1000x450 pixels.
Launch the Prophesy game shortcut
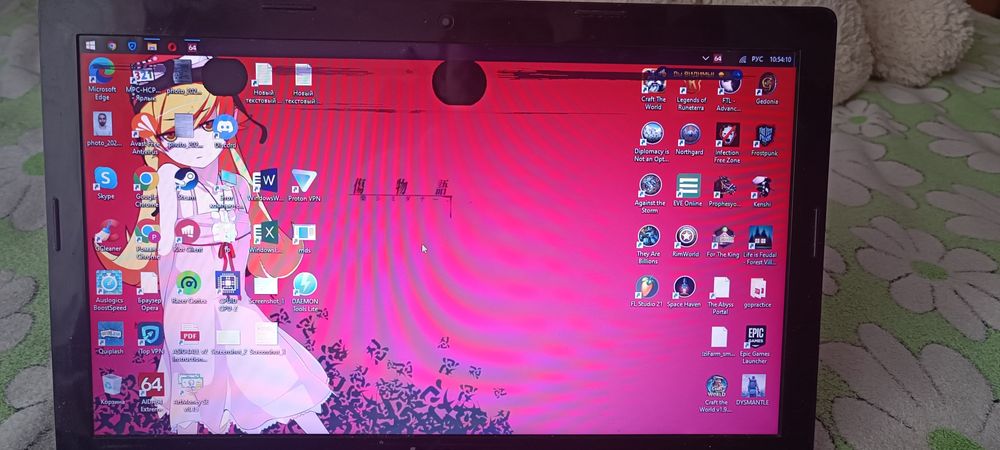(725, 191)
